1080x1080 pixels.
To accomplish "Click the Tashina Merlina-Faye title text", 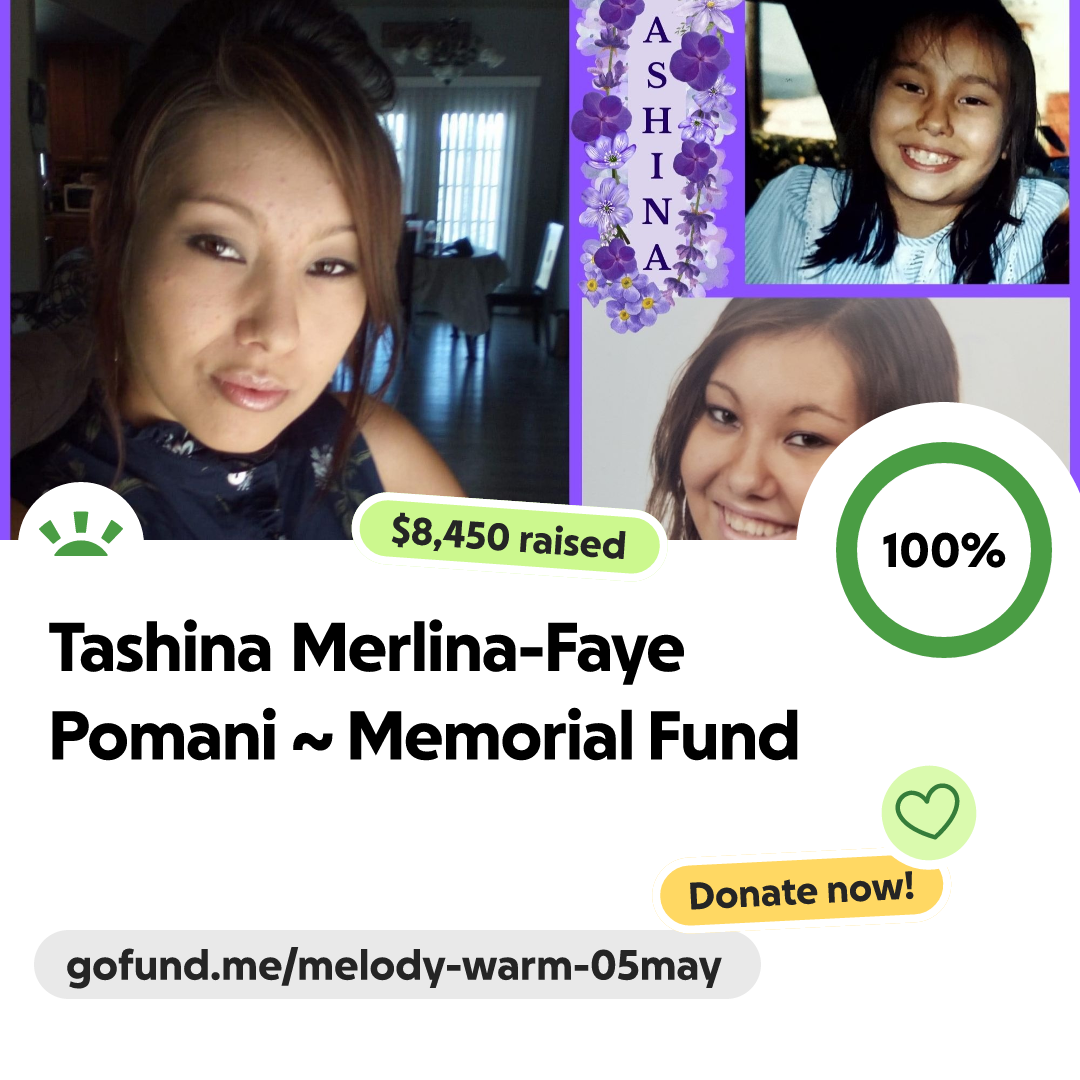I will (366, 650).
